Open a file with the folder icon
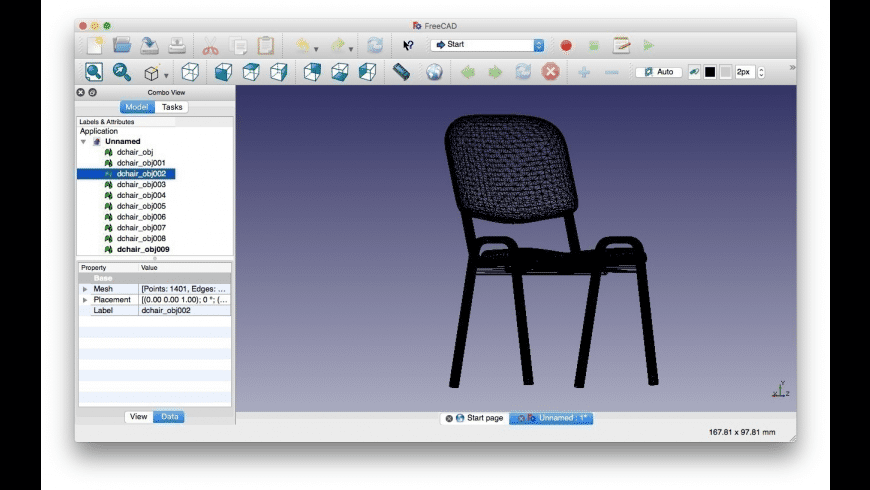Viewport: 870px width, 490px height. point(122,45)
